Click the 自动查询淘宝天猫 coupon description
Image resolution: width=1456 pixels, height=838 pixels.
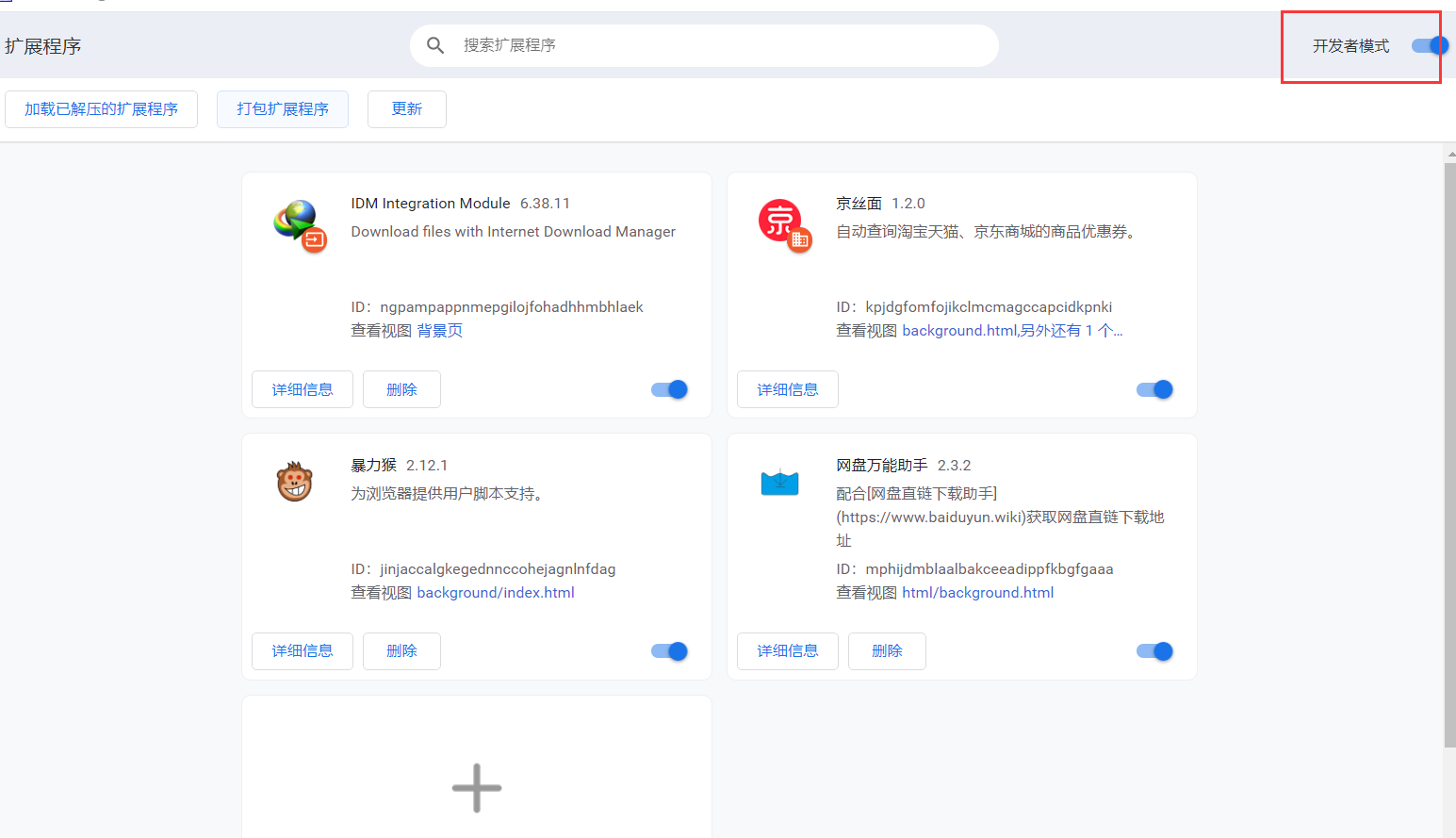[x=986, y=232]
